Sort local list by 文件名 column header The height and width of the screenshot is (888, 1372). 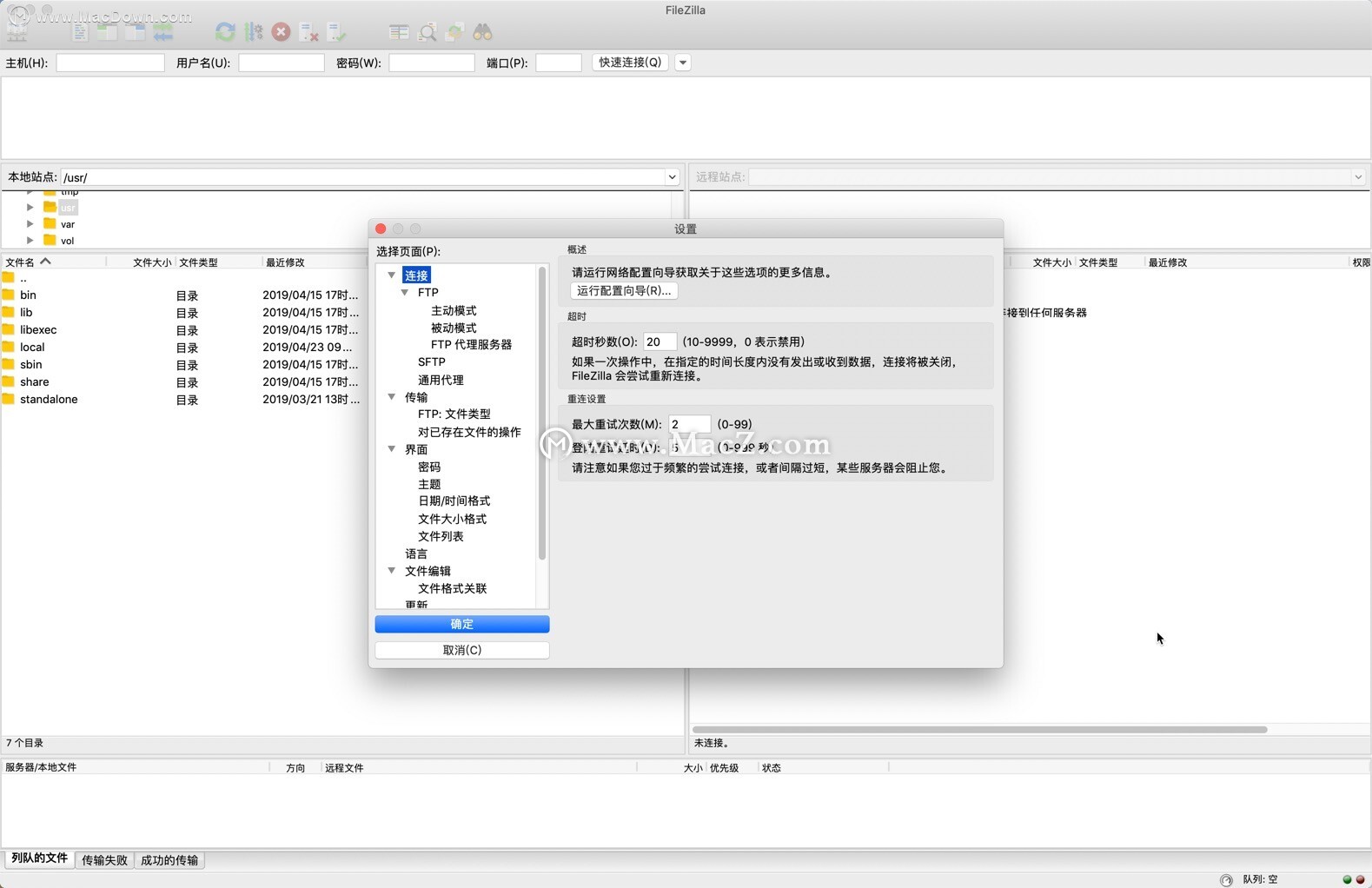[x=54, y=262]
